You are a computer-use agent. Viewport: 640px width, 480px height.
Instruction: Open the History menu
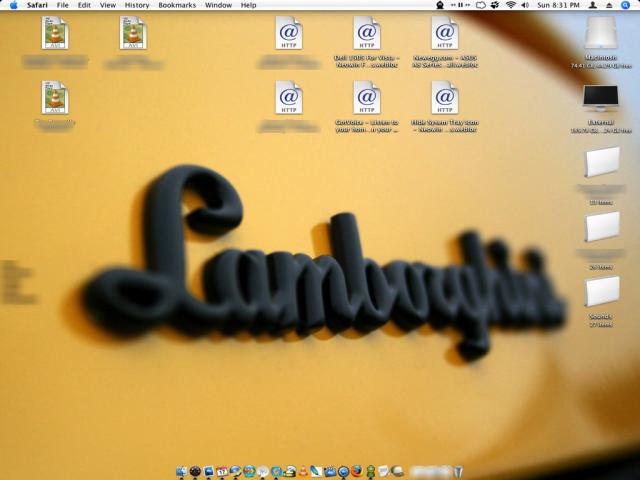click(137, 5)
